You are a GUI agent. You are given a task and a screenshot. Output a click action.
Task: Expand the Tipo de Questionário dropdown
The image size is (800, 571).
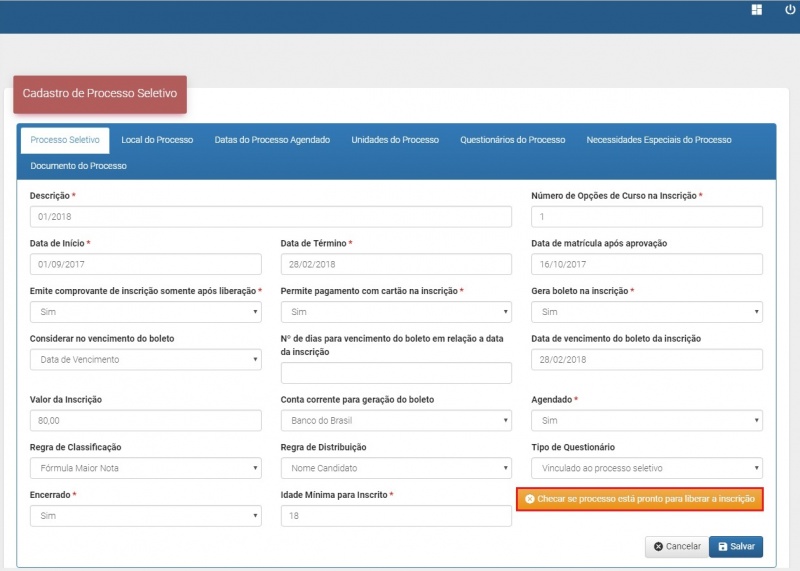click(x=646, y=467)
